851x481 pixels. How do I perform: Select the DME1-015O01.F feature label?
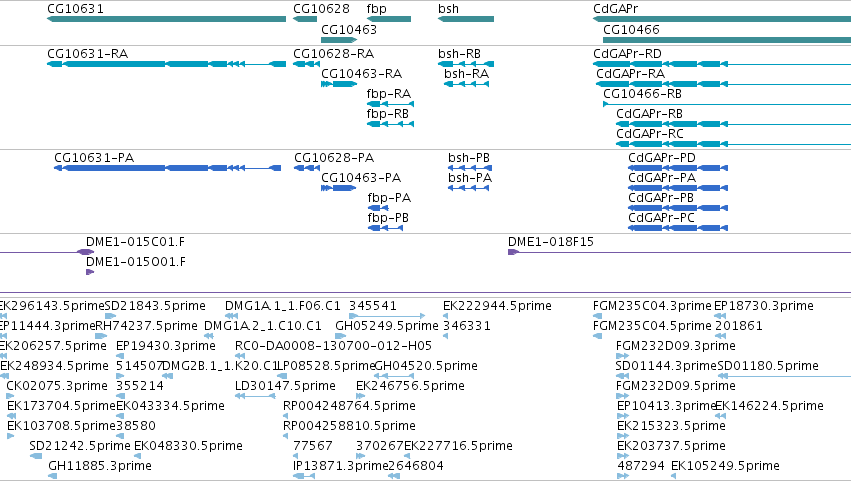point(136,262)
